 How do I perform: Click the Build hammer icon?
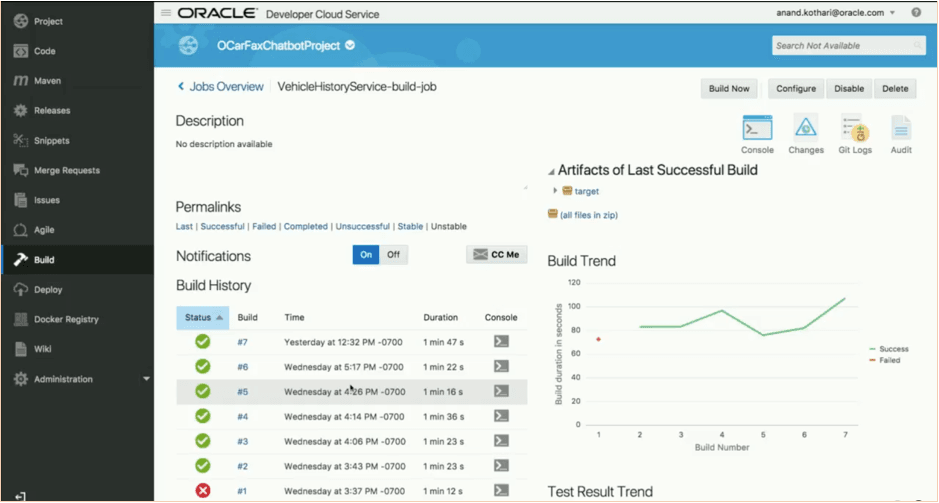click(x=20, y=260)
